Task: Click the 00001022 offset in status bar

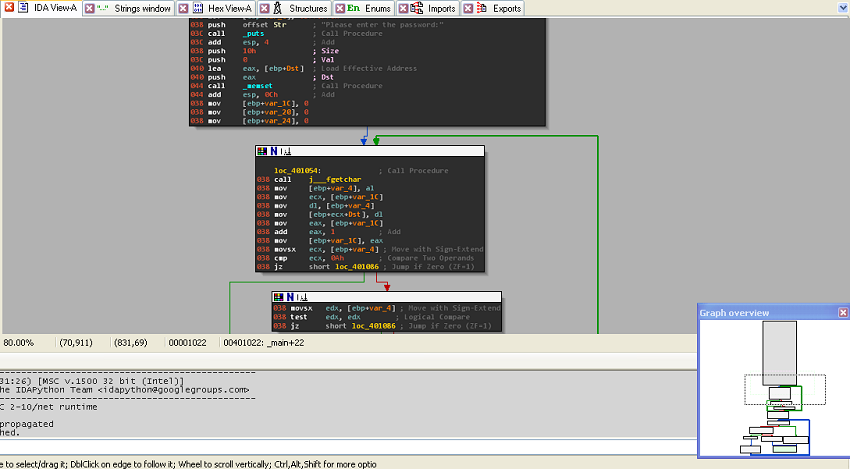Action: (x=187, y=343)
